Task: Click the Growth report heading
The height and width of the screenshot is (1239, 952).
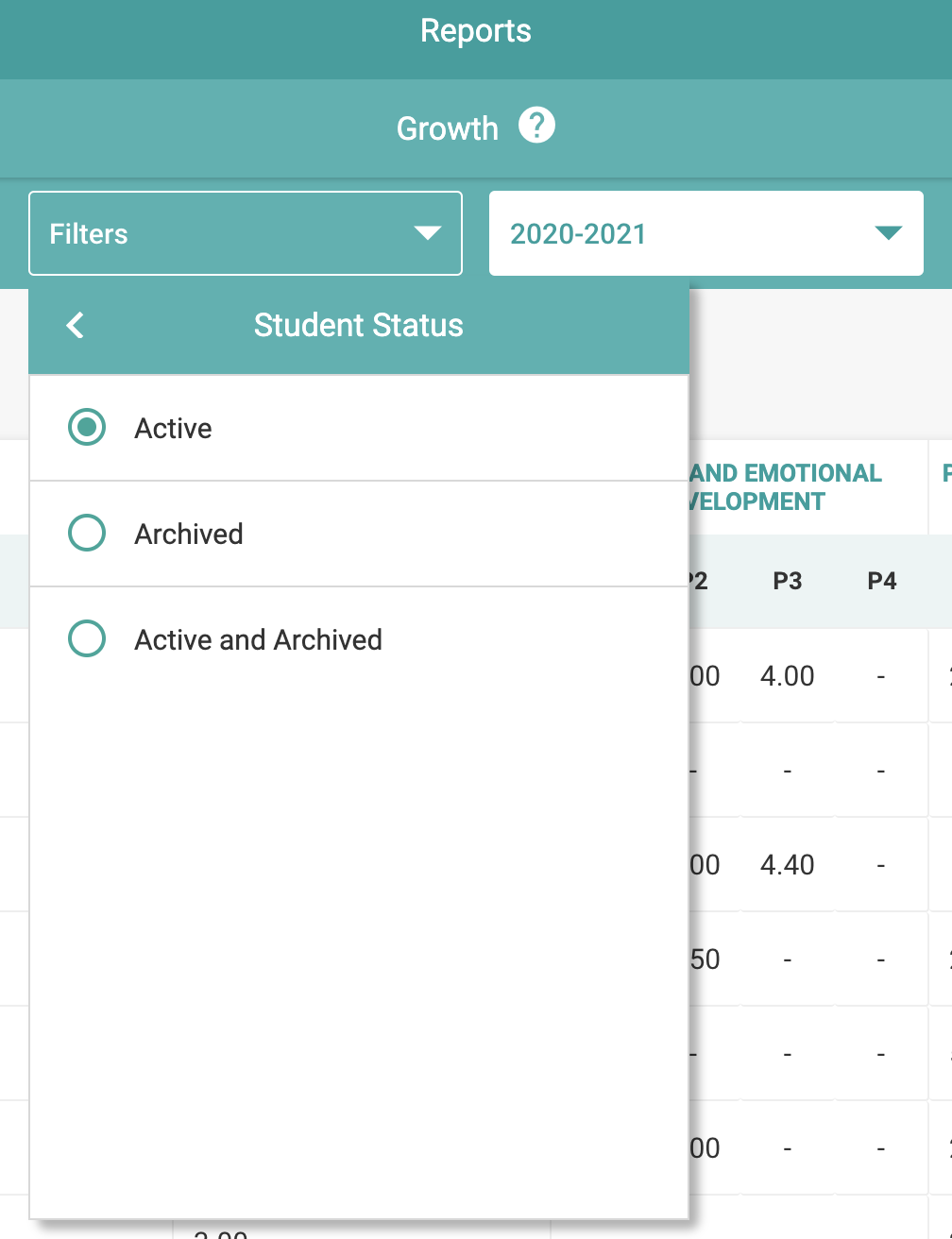Action: pos(447,128)
